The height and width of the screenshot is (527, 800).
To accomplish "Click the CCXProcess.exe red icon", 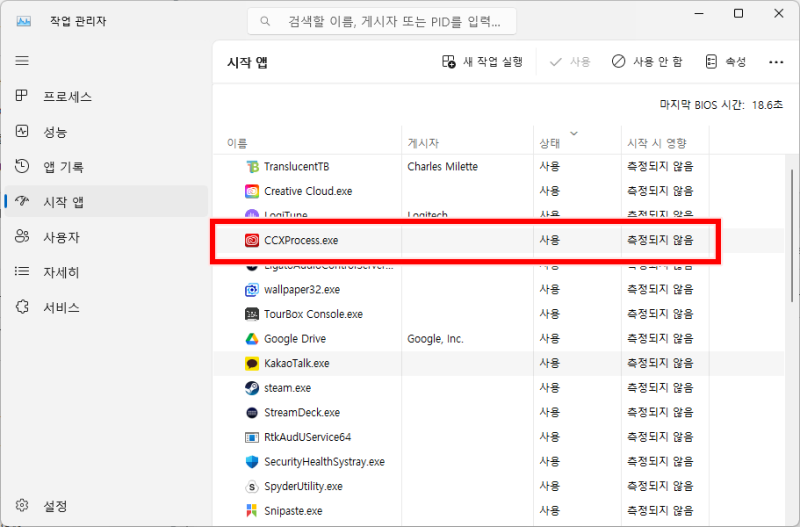I will [252, 240].
